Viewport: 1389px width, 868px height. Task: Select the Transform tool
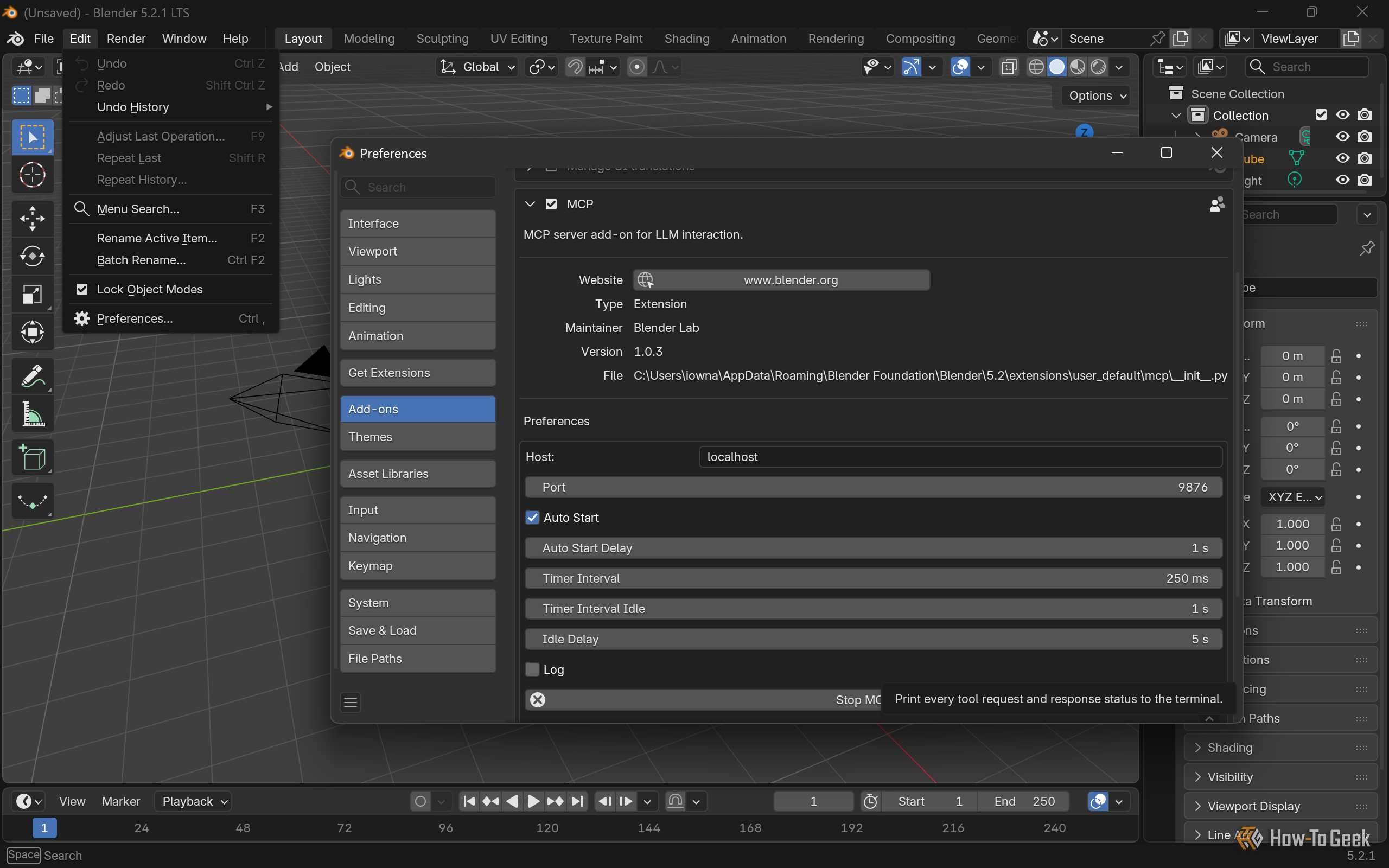(33, 333)
